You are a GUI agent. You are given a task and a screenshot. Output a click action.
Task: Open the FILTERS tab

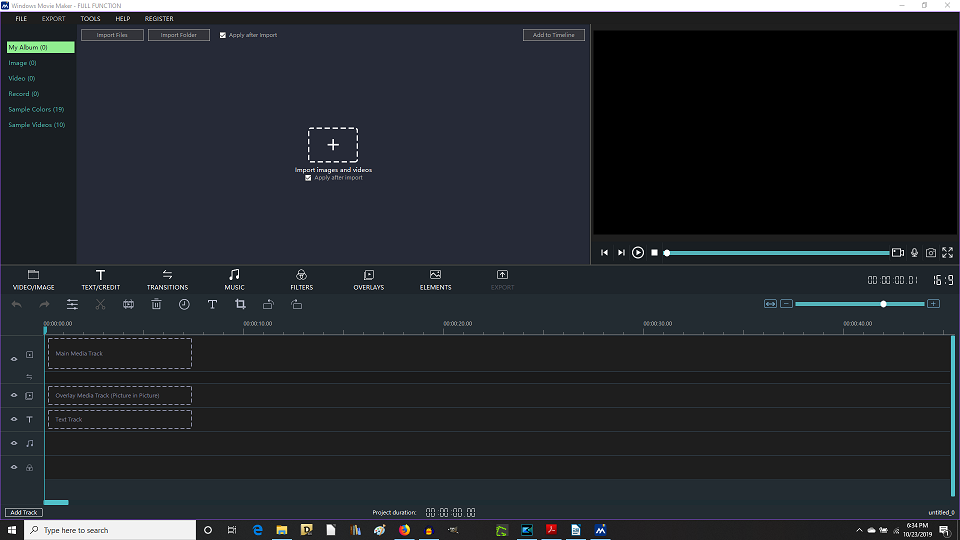pyautogui.click(x=301, y=280)
